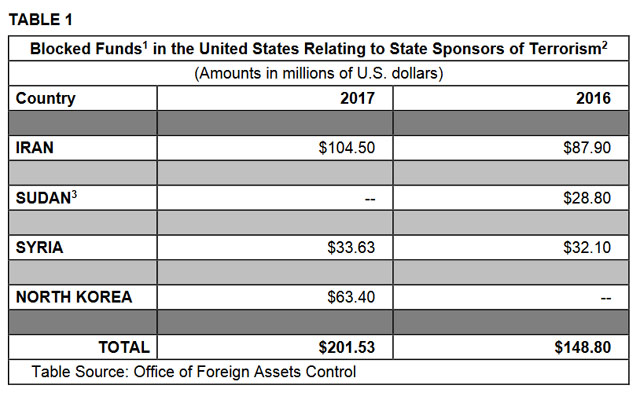Click the 2016 total $148.80
The width and height of the screenshot is (640, 400).
pyautogui.click(x=581, y=347)
